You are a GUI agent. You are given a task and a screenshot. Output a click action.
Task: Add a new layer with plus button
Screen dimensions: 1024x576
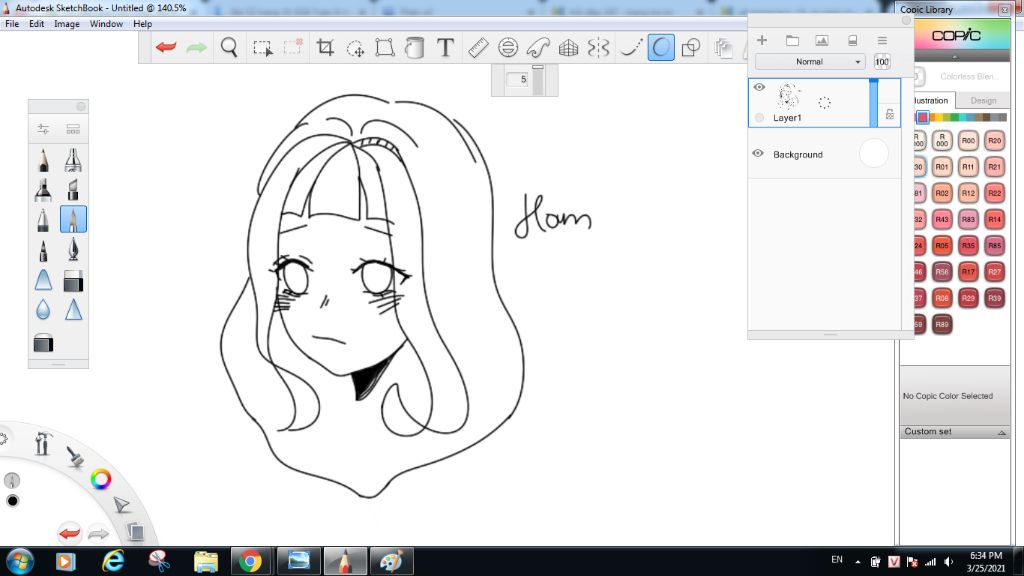click(x=761, y=40)
